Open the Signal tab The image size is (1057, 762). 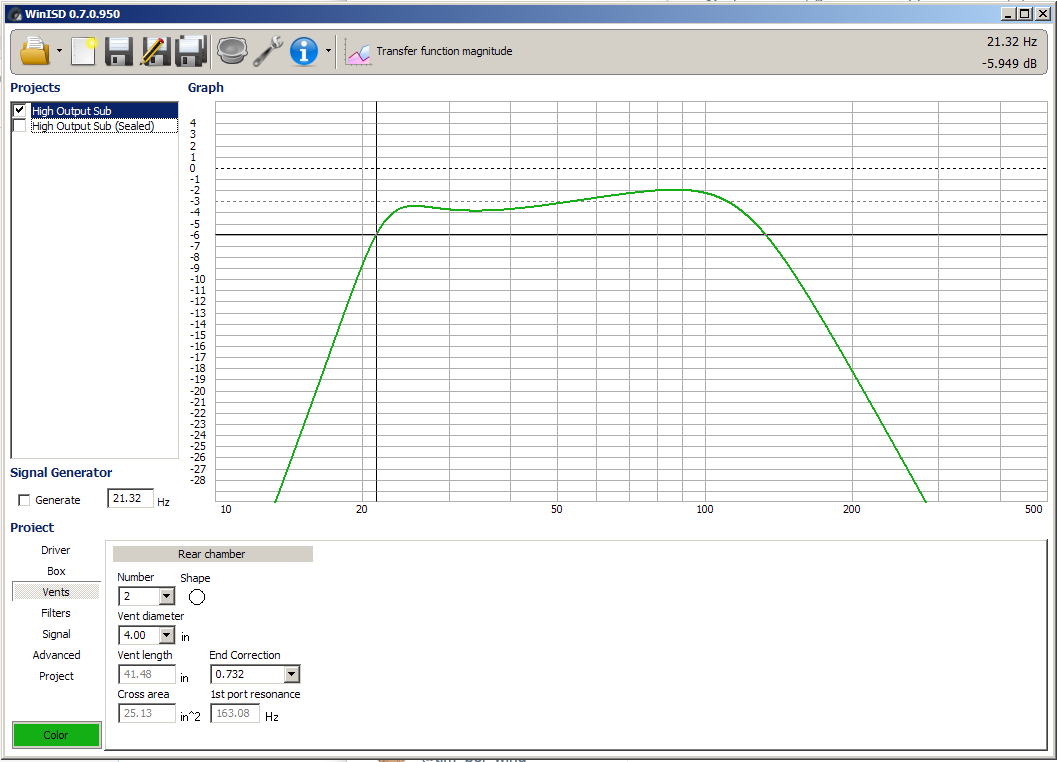[x=56, y=634]
